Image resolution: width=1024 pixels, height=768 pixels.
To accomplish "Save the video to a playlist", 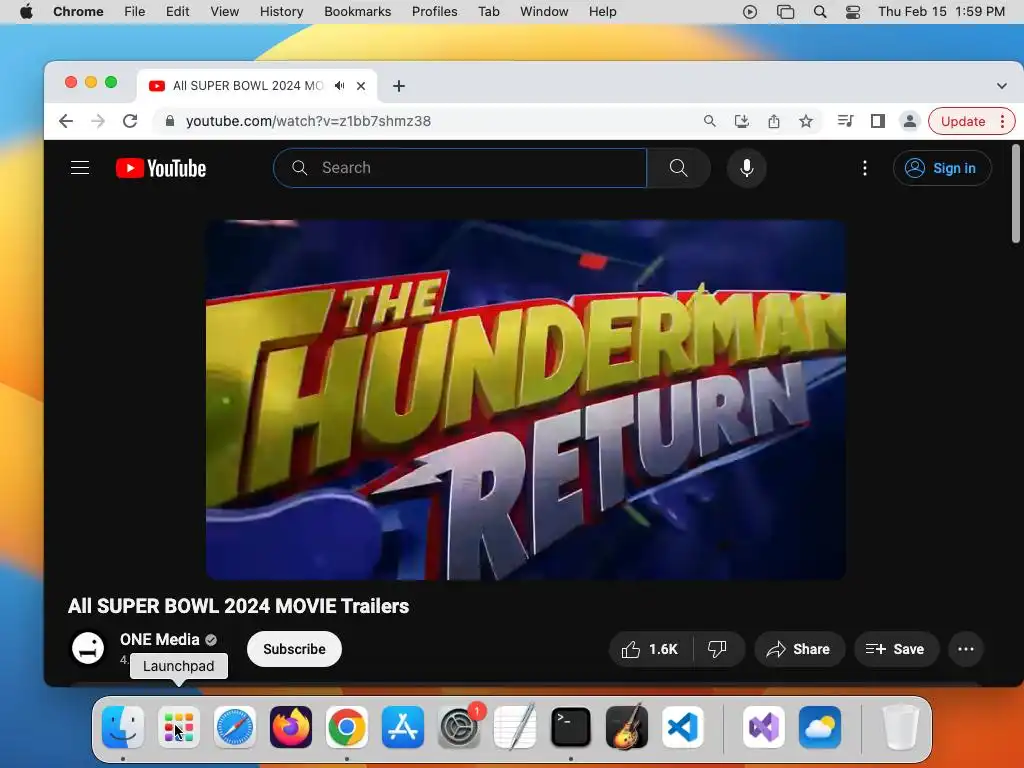I will [x=896, y=649].
